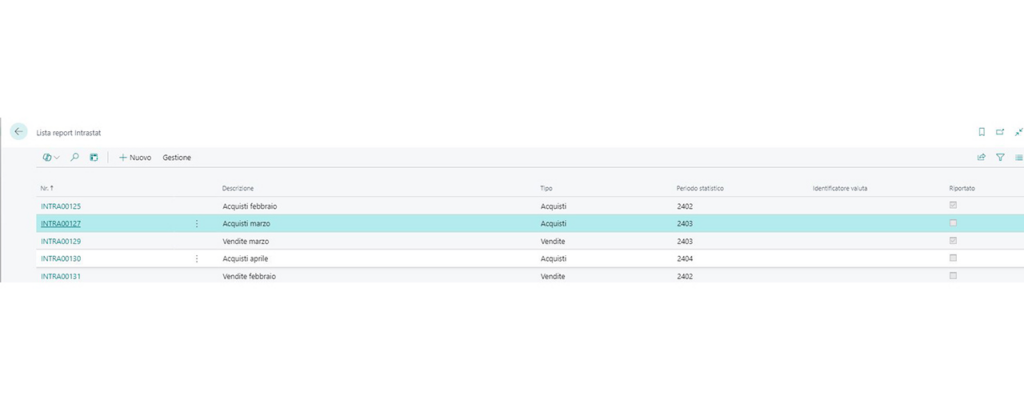This screenshot has height=400, width=1024.
Task: Click the Periodo statistico column header
Action: [x=700, y=188]
